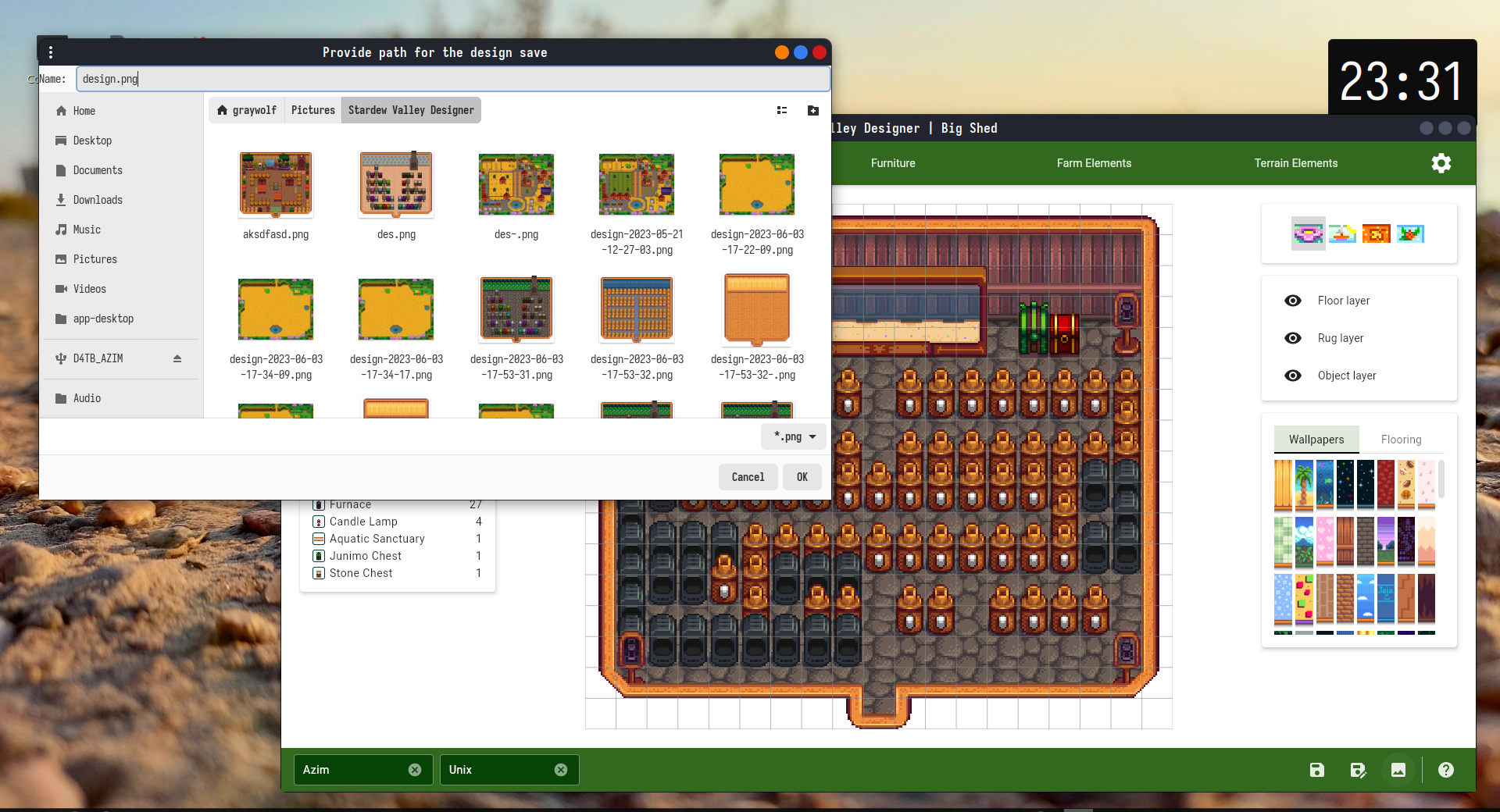This screenshot has height=812, width=1500.
Task: Select design-2023-05-21-12-27-03.png
Action: 637,203
